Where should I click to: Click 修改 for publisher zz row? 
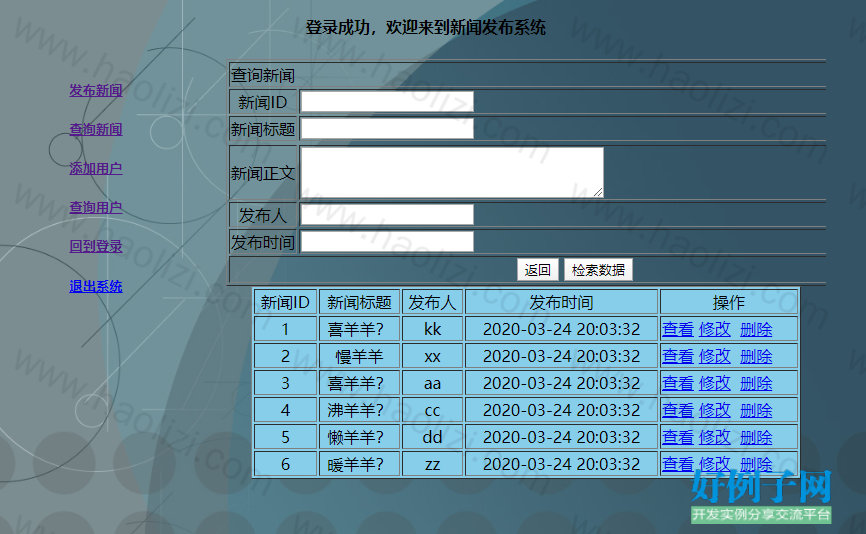tap(715, 464)
